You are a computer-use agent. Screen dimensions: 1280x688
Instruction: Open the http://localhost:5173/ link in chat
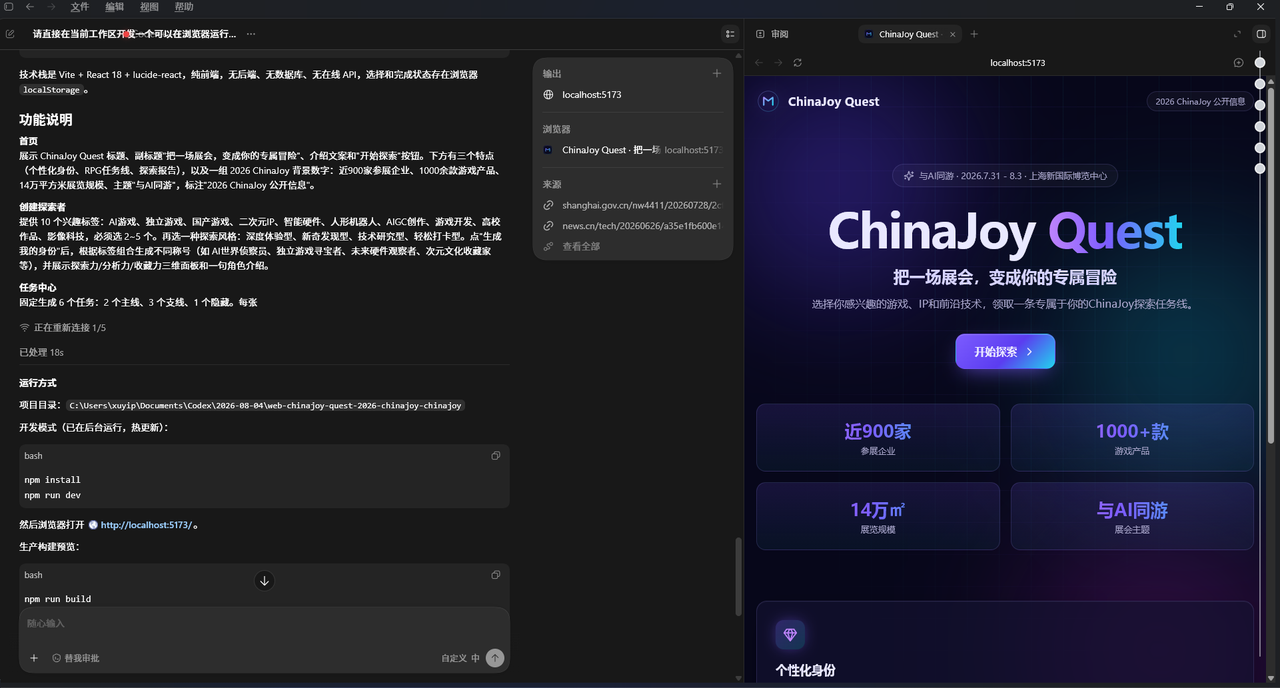point(146,525)
